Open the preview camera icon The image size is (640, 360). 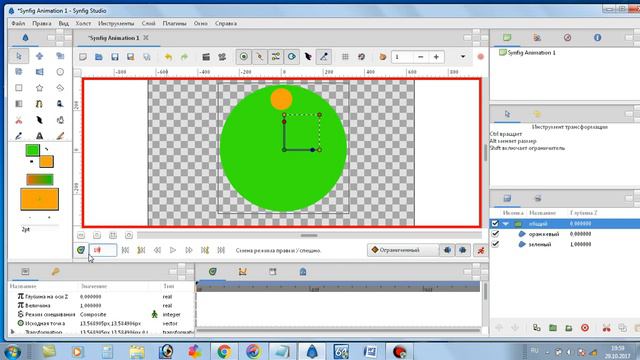[222, 57]
